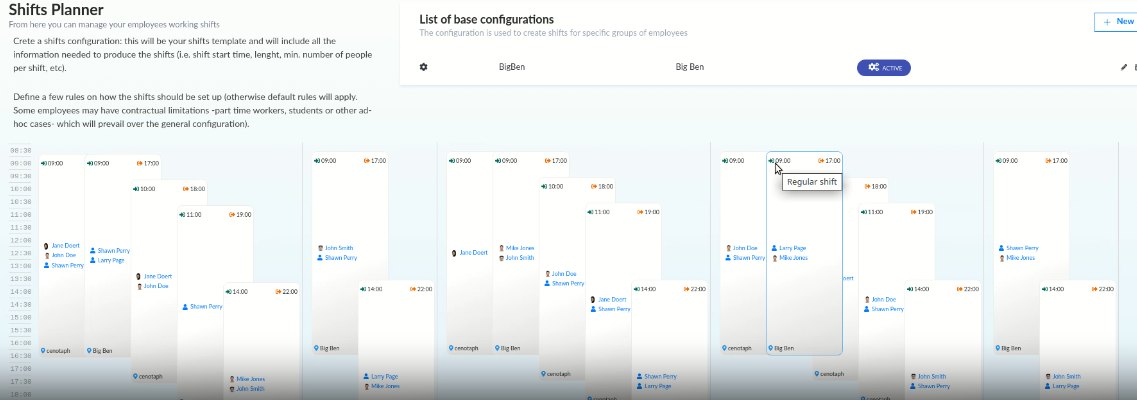Click the cenotaph pin in Jane Doert's solo shift
Image resolution: width=1137 pixels, height=400 pixels.
tap(451, 349)
